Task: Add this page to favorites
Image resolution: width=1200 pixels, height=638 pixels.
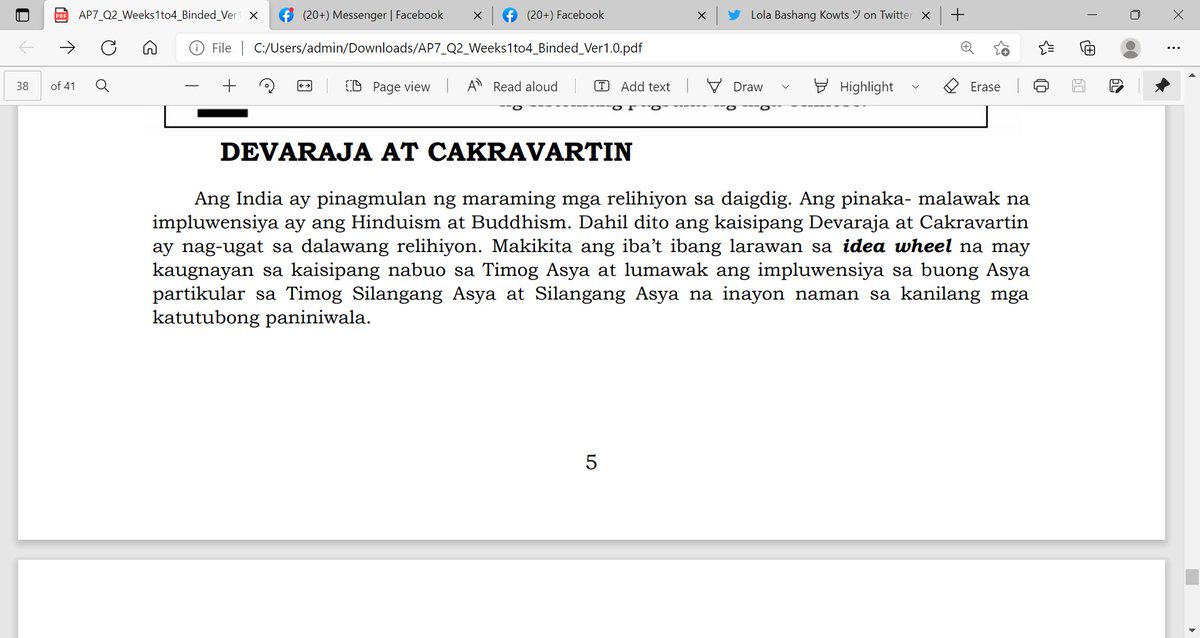Action: (1001, 47)
